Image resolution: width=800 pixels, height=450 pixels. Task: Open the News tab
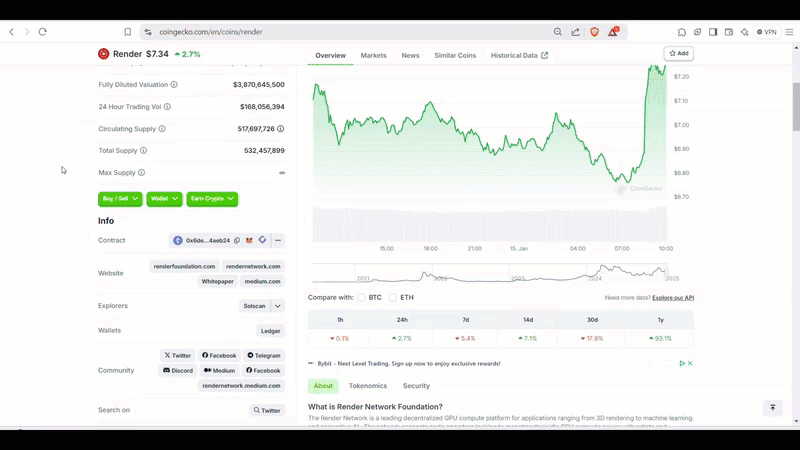pyautogui.click(x=410, y=55)
